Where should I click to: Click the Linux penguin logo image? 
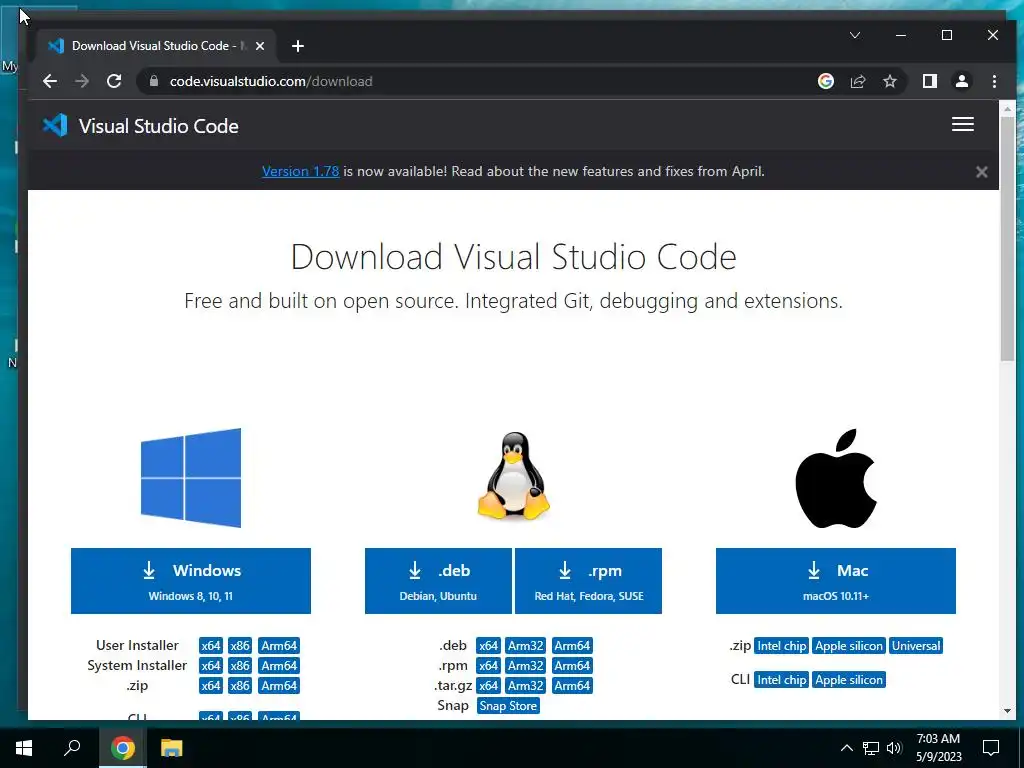pyautogui.click(x=513, y=476)
